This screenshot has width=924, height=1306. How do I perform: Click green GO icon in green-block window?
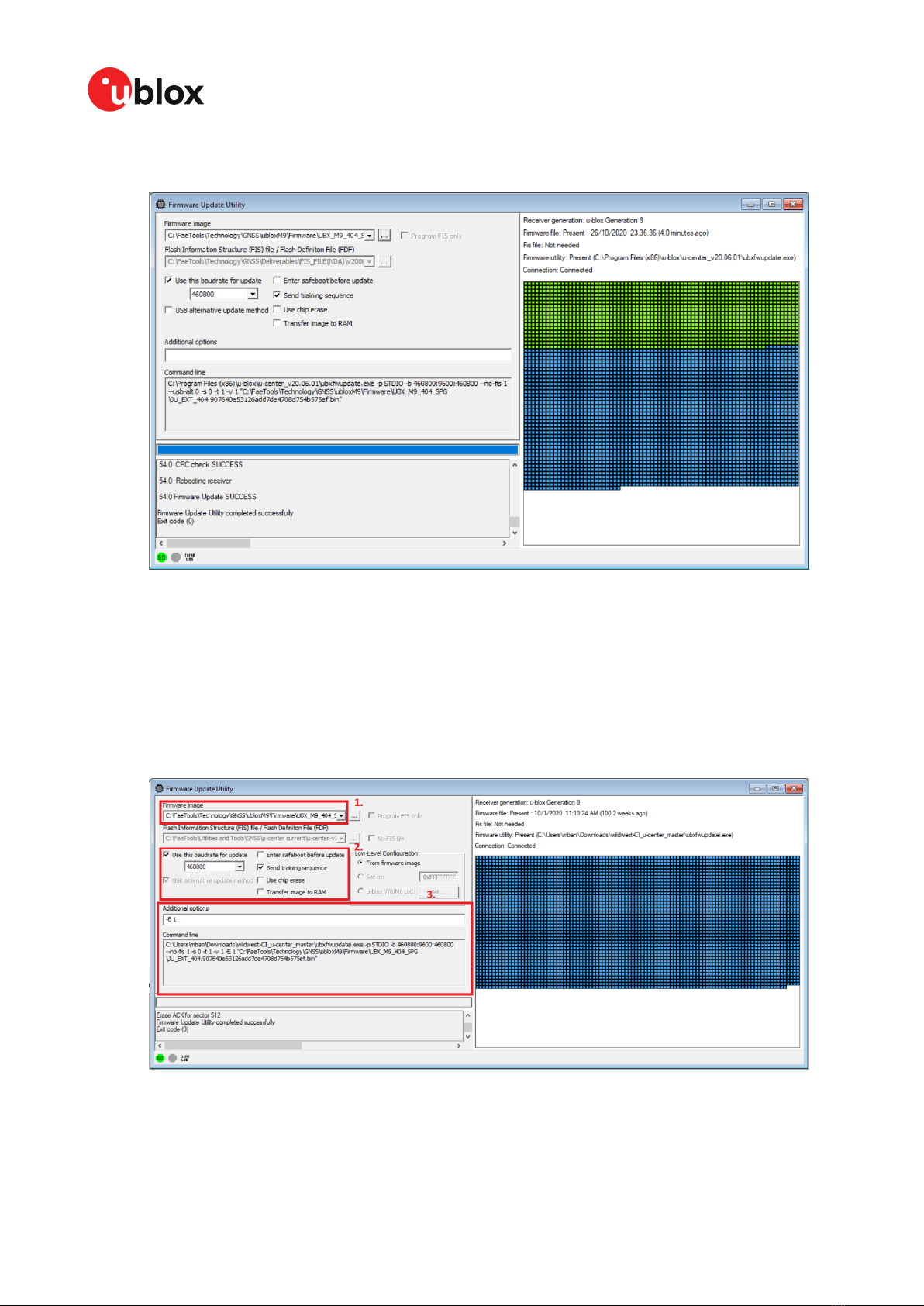pos(162,557)
